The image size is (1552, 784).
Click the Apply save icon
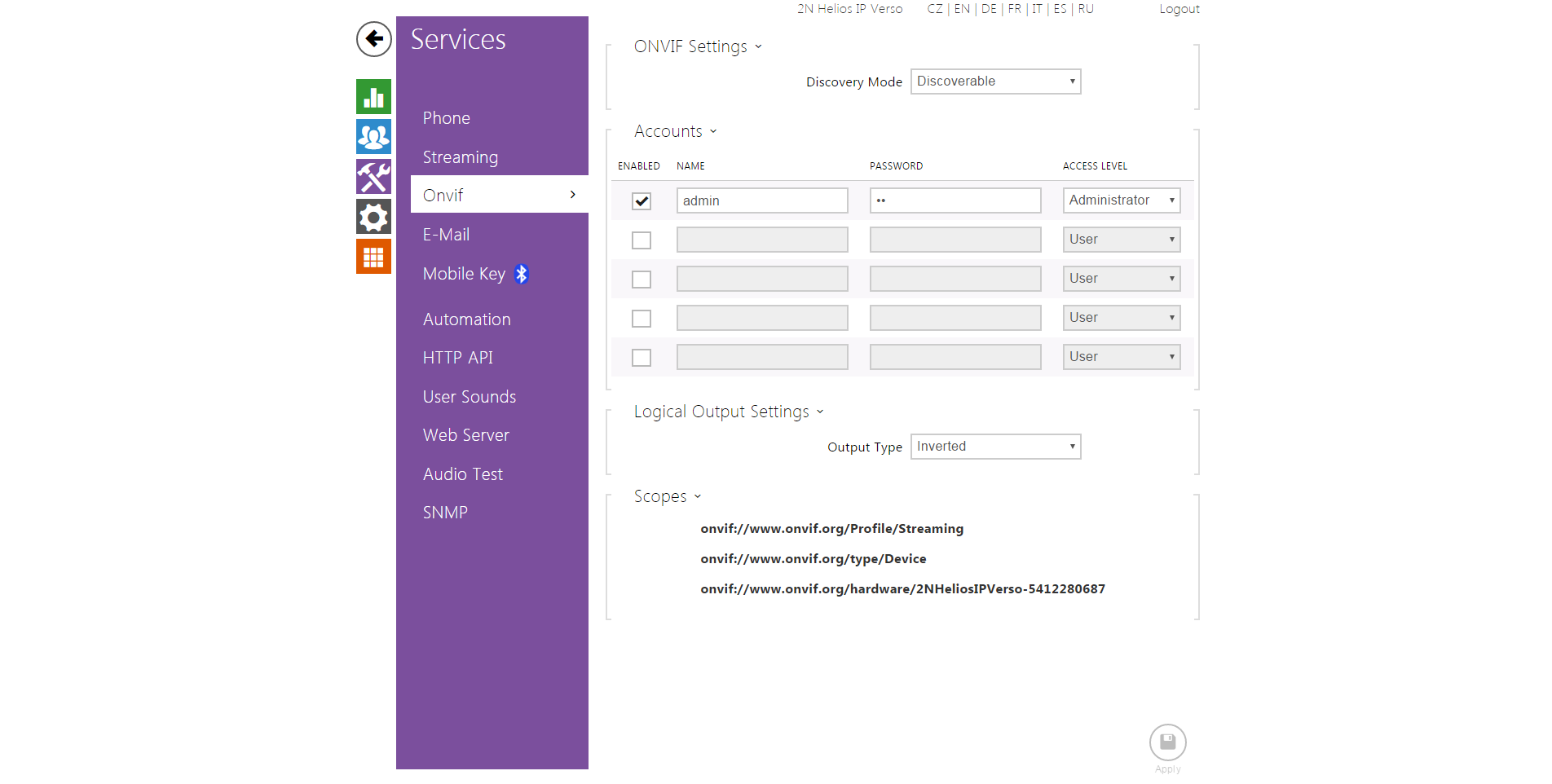coord(1167,742)
